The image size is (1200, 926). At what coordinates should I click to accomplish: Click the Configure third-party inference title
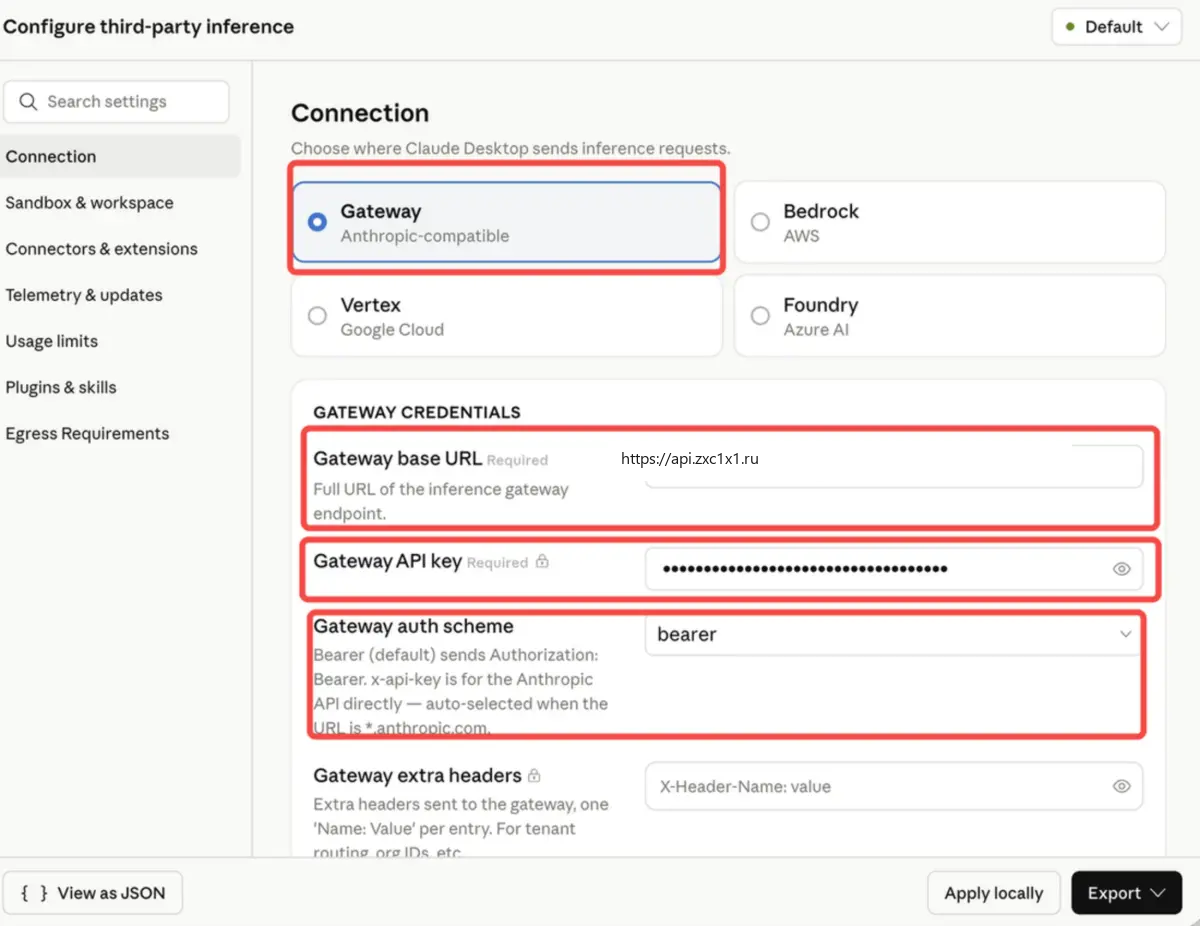pos(148,27)
